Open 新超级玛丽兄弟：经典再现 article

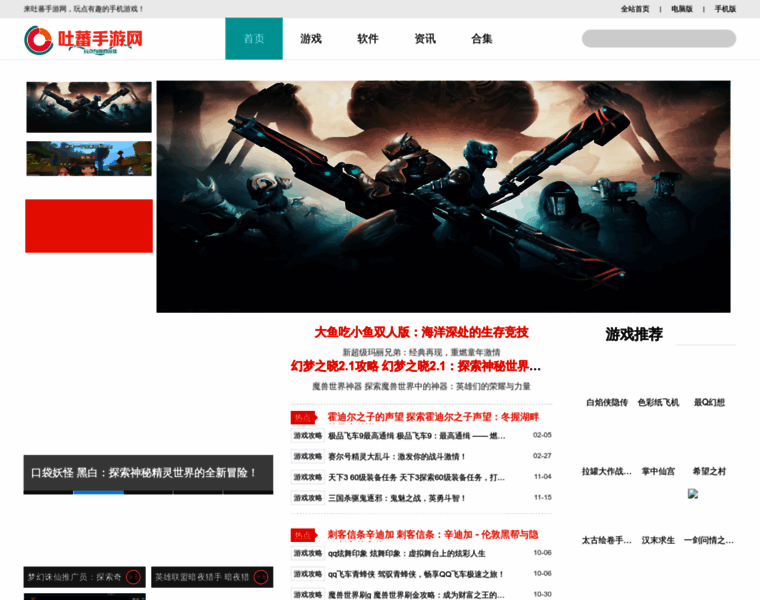421,352
